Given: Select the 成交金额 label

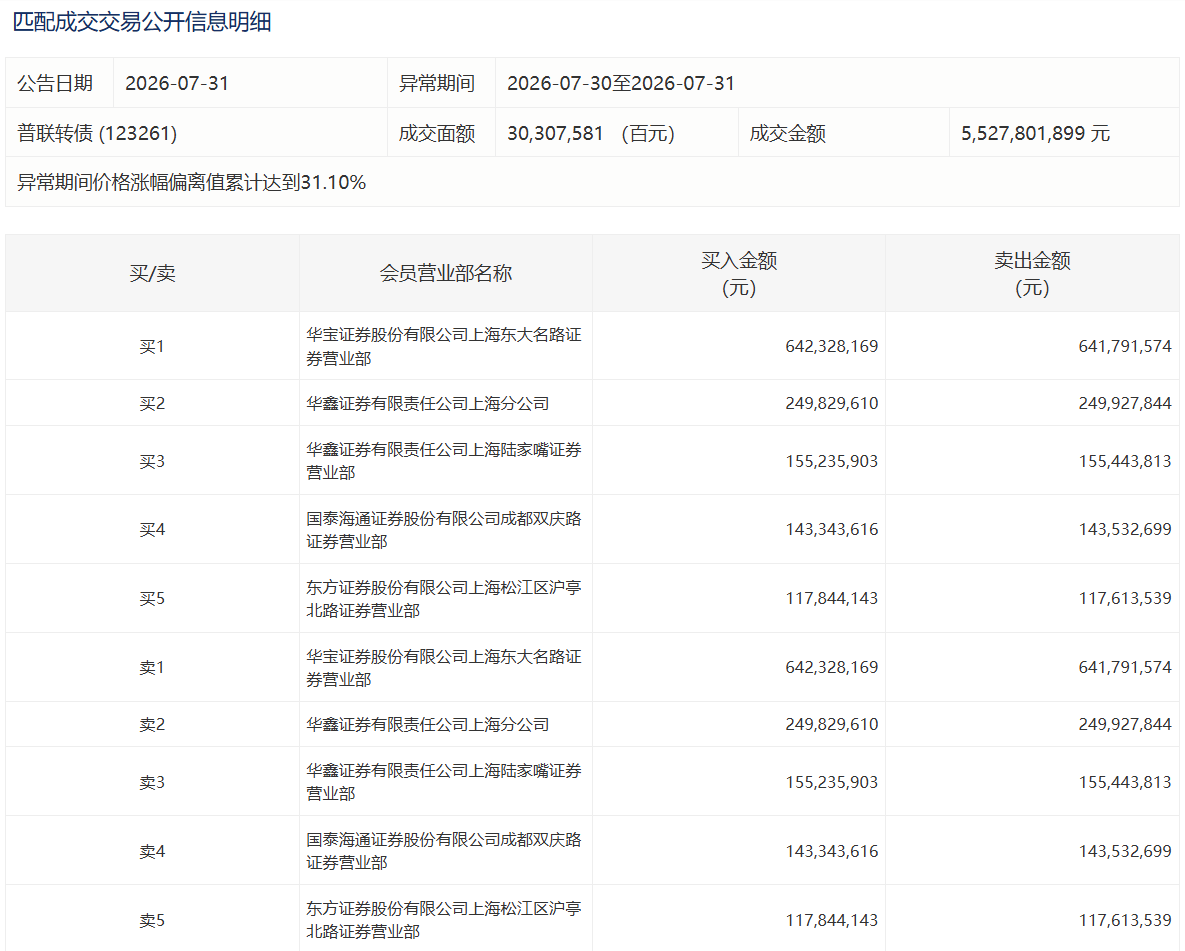Looking at the screenshot, I should (x=787, y=133).
